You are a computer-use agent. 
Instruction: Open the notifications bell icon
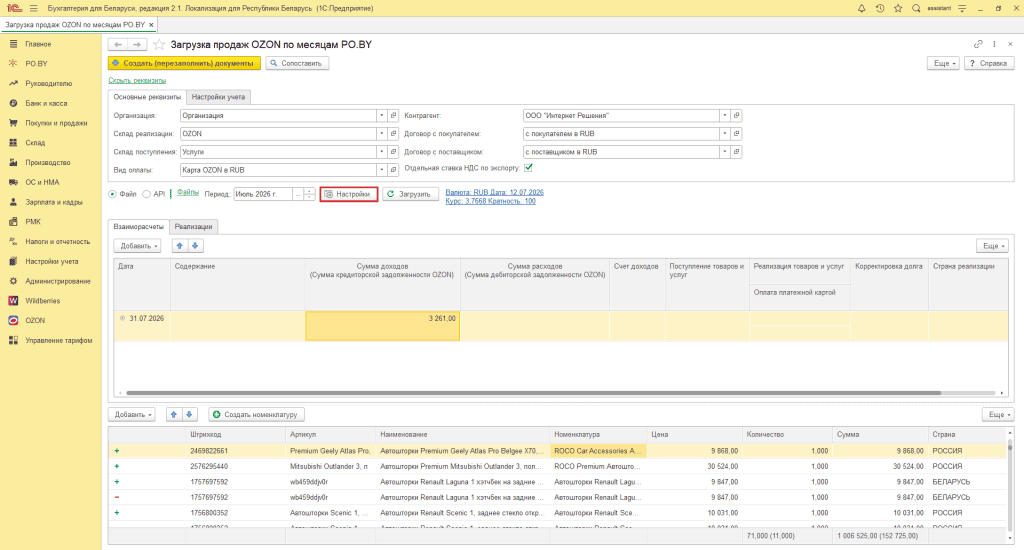point(861,8)
